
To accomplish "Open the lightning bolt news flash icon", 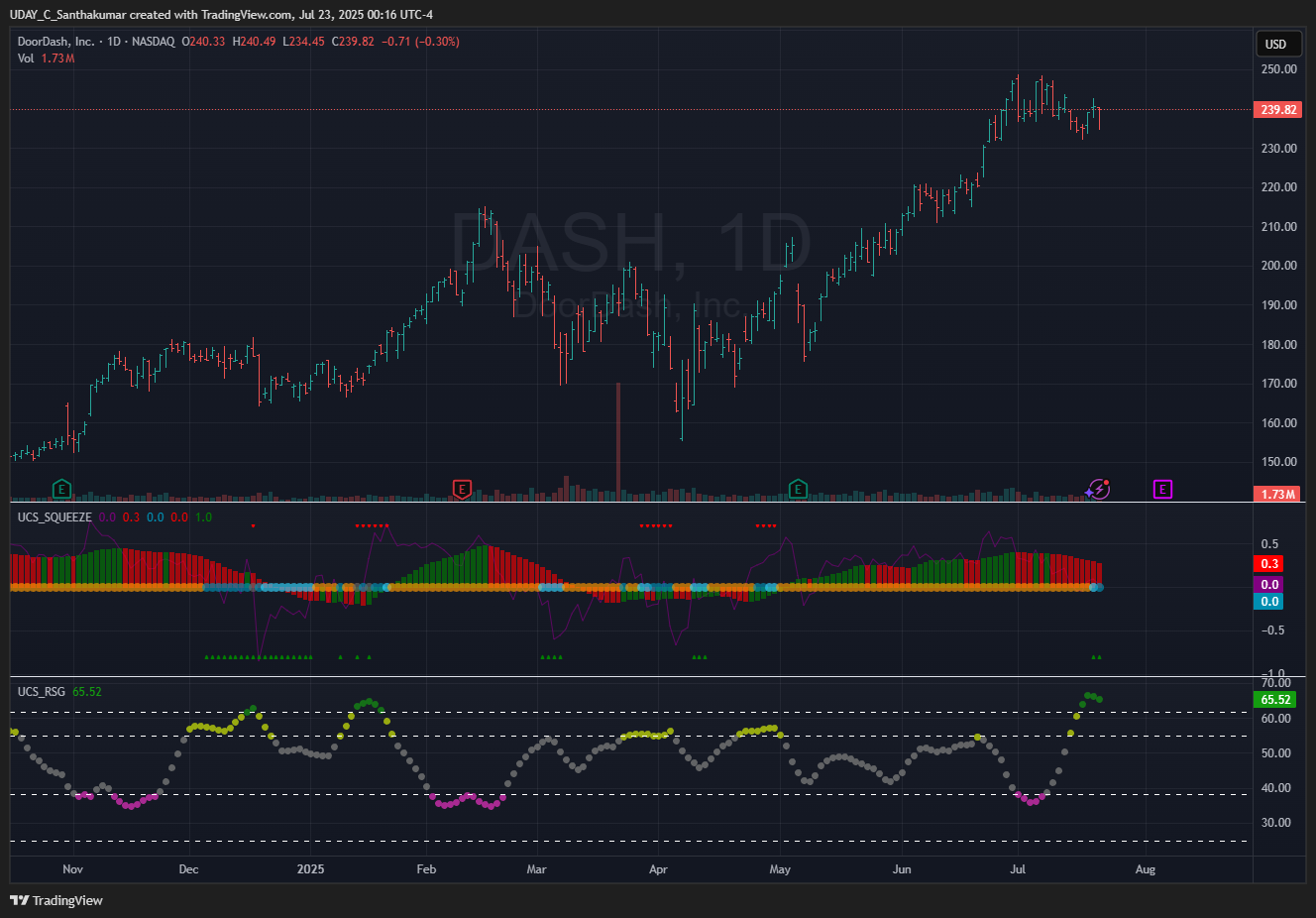I will [x=1097, y=489].
